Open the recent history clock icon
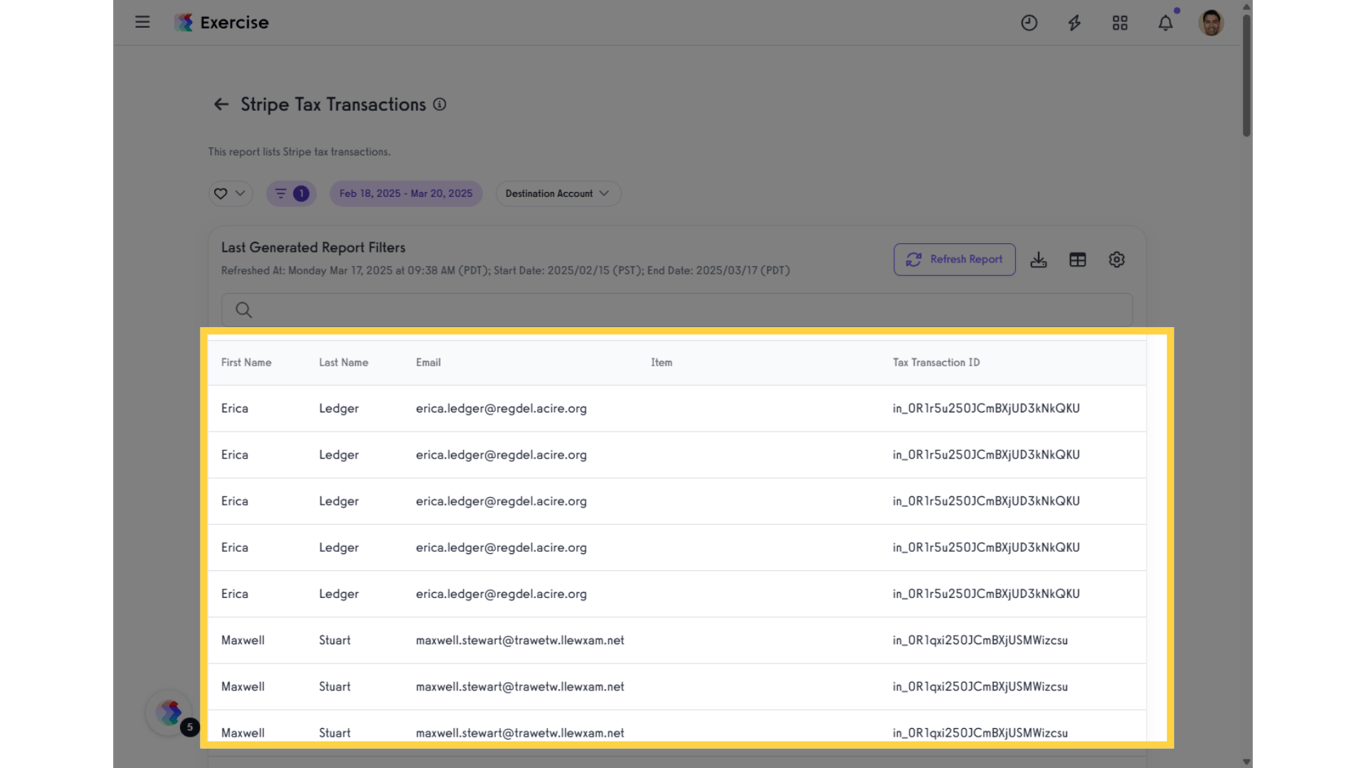 [x=1029, y=23]
